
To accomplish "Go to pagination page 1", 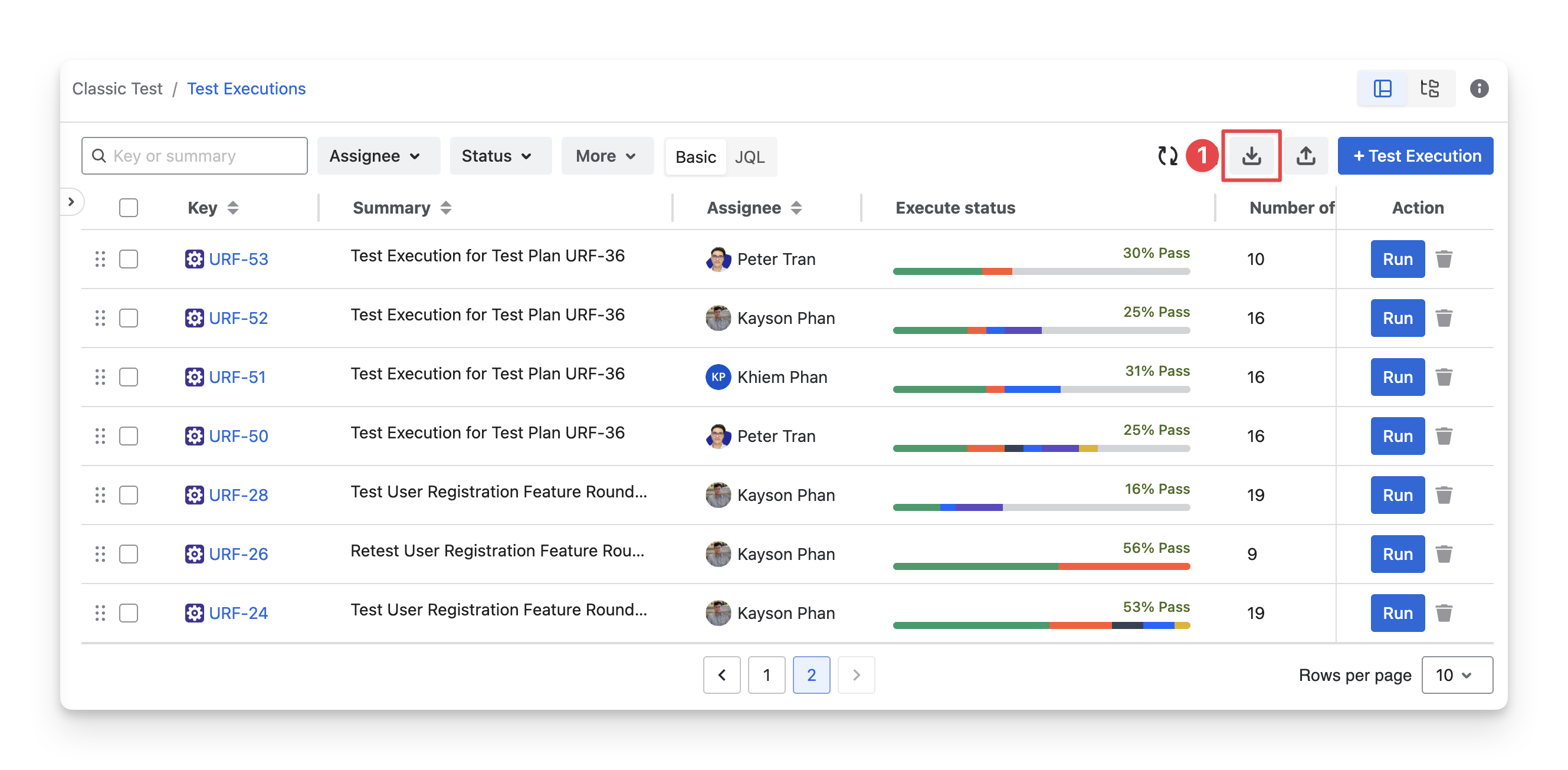I will click(x=766, y=675).
